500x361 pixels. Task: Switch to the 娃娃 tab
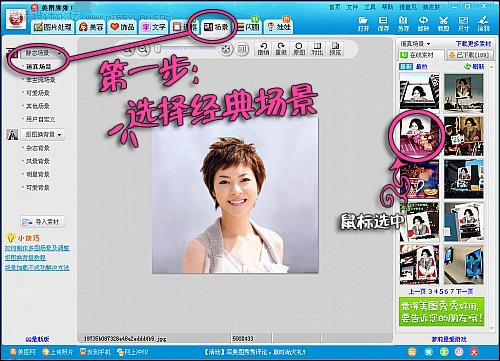coord(279,27)
